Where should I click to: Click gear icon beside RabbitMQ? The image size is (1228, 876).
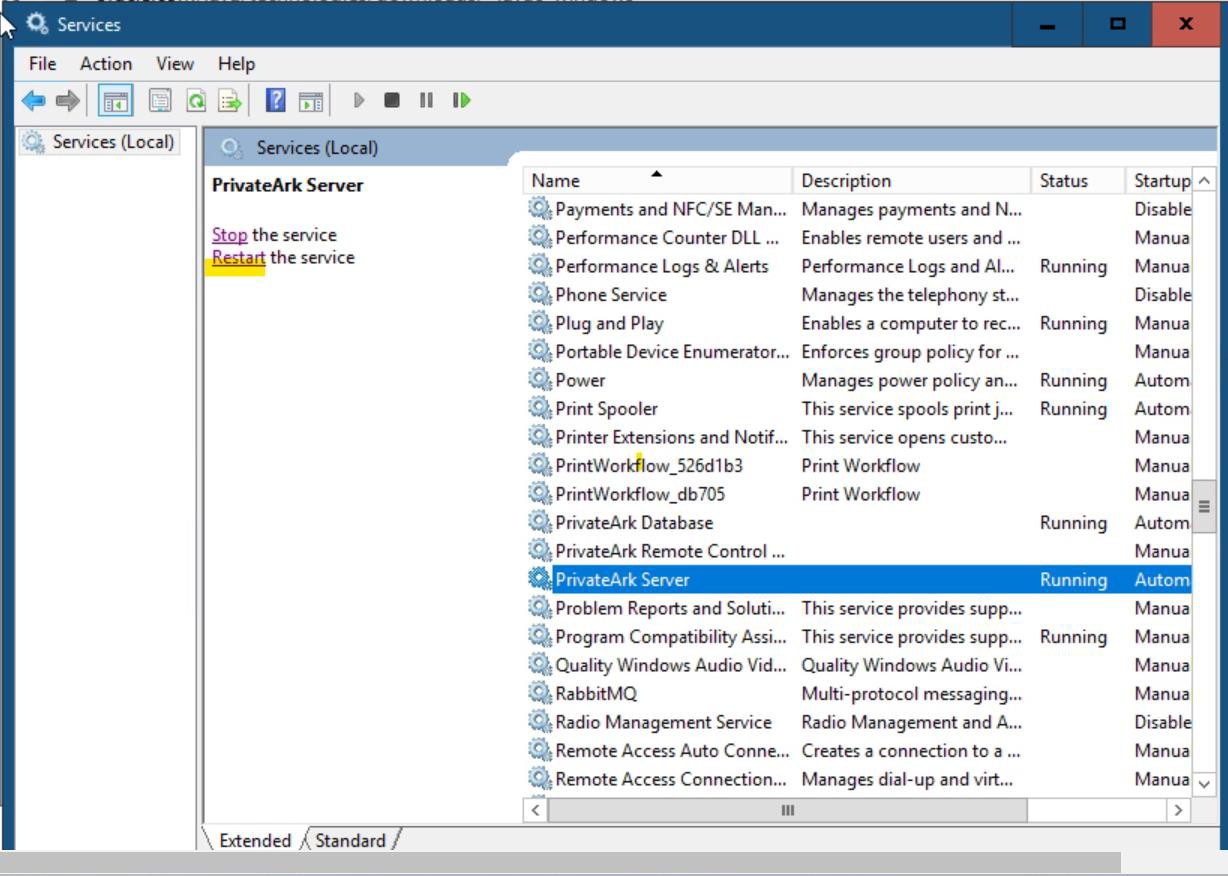coord(540,693)
